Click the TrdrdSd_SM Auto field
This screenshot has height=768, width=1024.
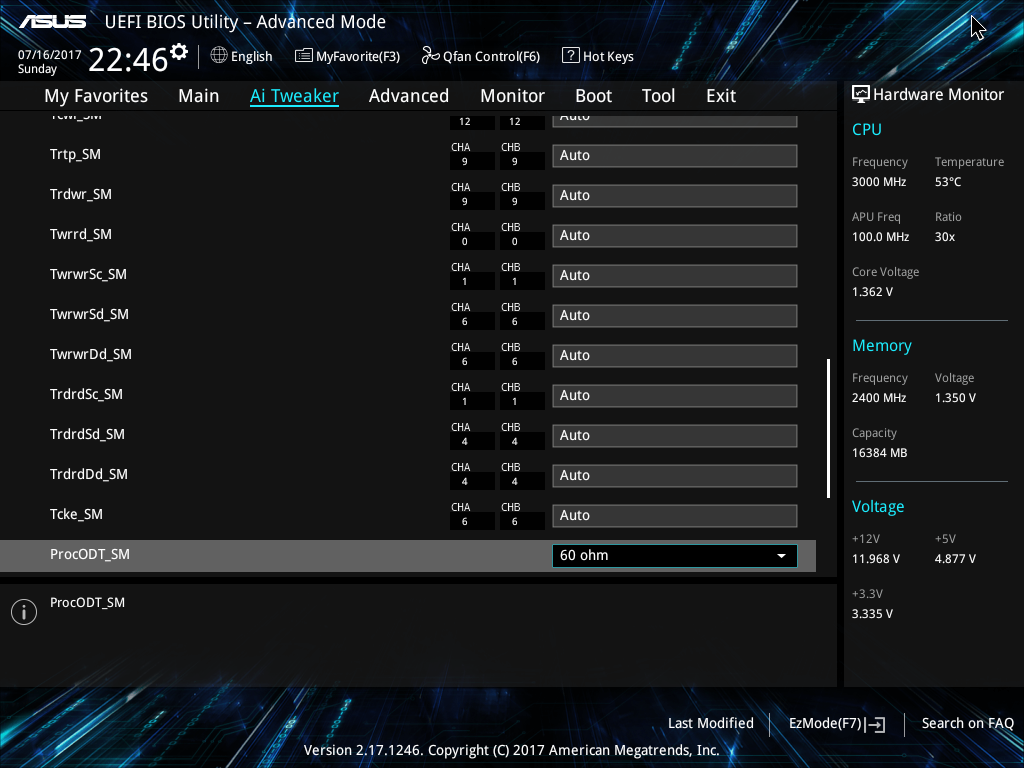pyautogui.click(x=675, y=436)
